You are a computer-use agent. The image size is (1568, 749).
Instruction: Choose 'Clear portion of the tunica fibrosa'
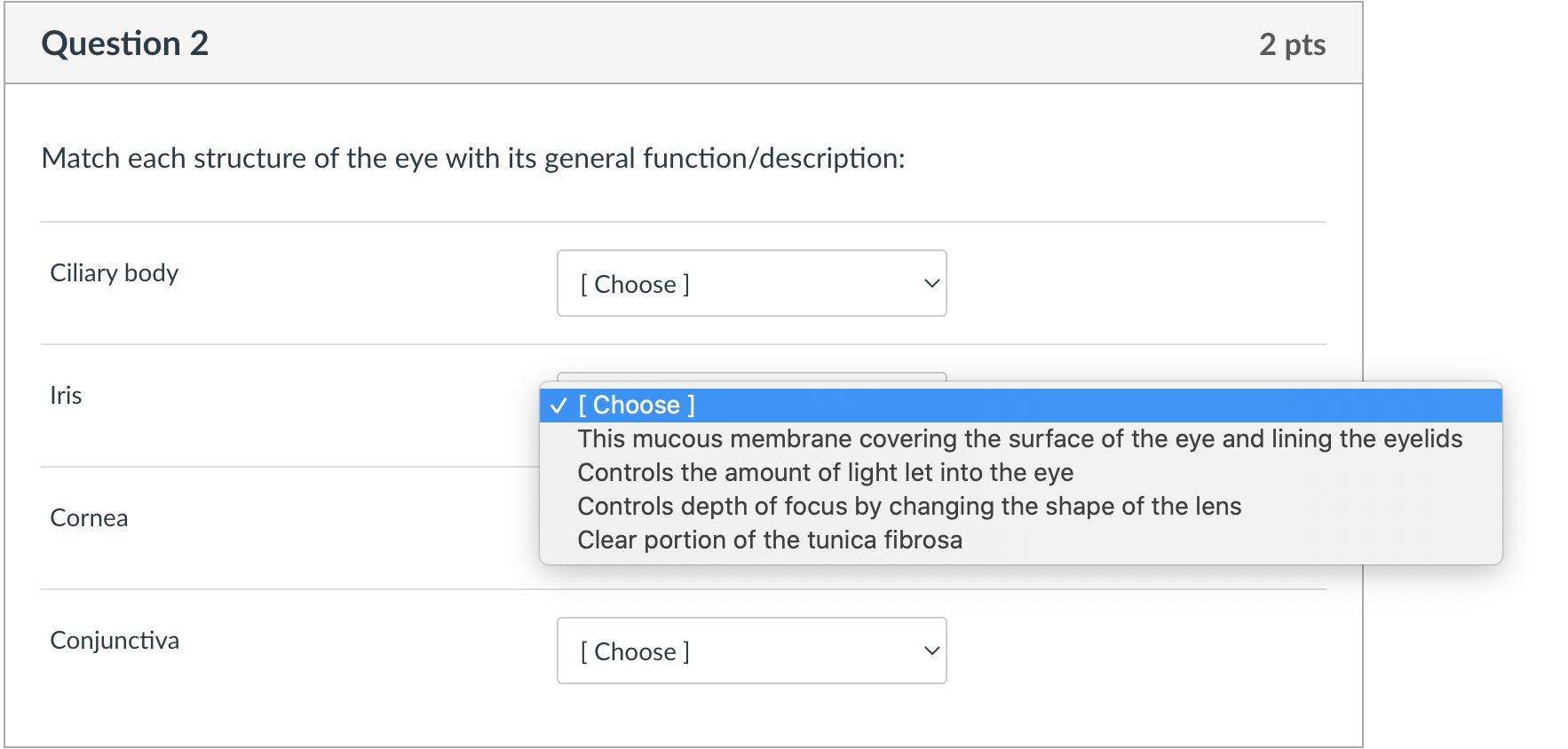click(x=1020, y=540)
